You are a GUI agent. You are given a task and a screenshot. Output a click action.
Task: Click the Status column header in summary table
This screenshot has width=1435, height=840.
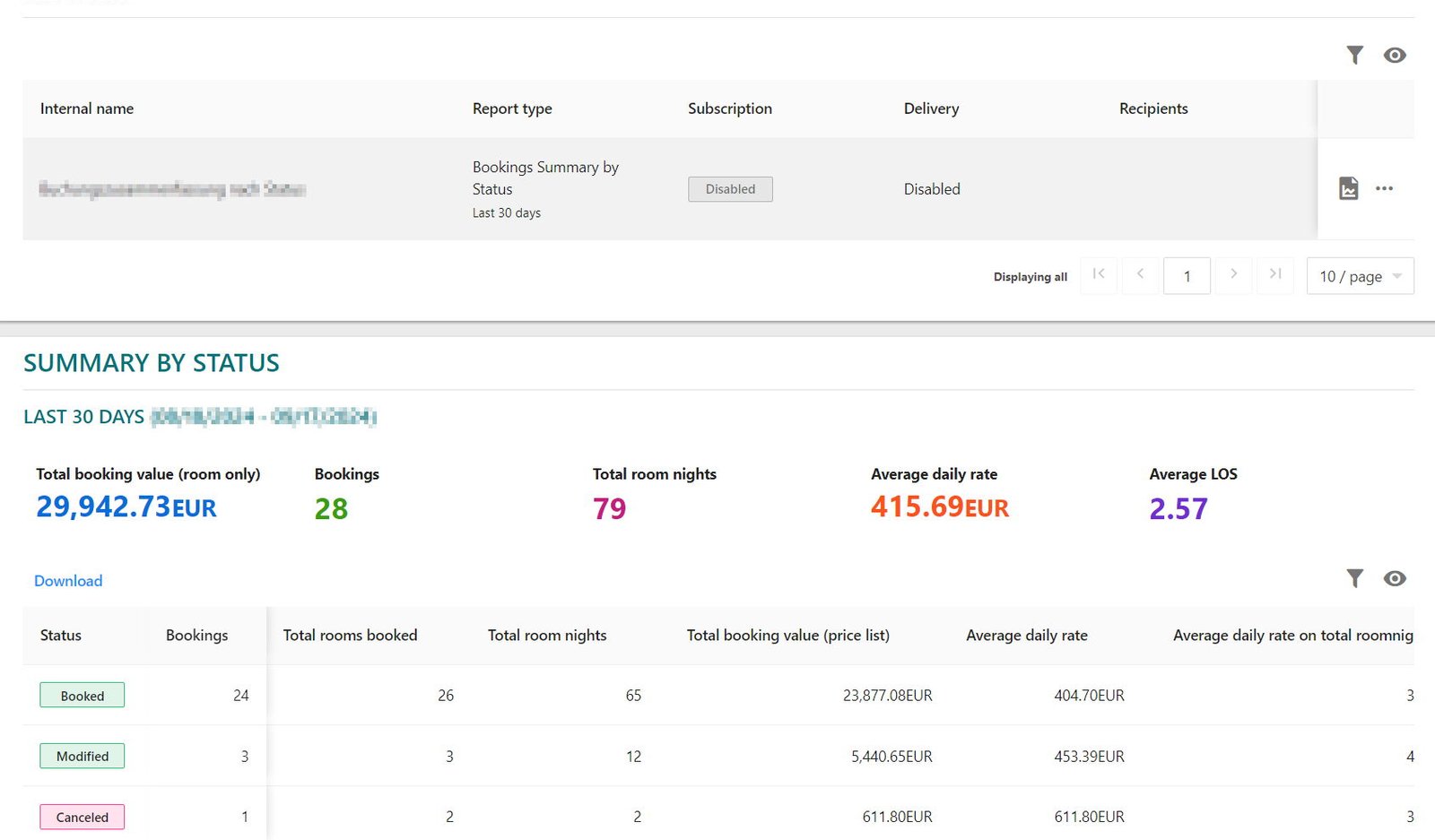[61, 636]
